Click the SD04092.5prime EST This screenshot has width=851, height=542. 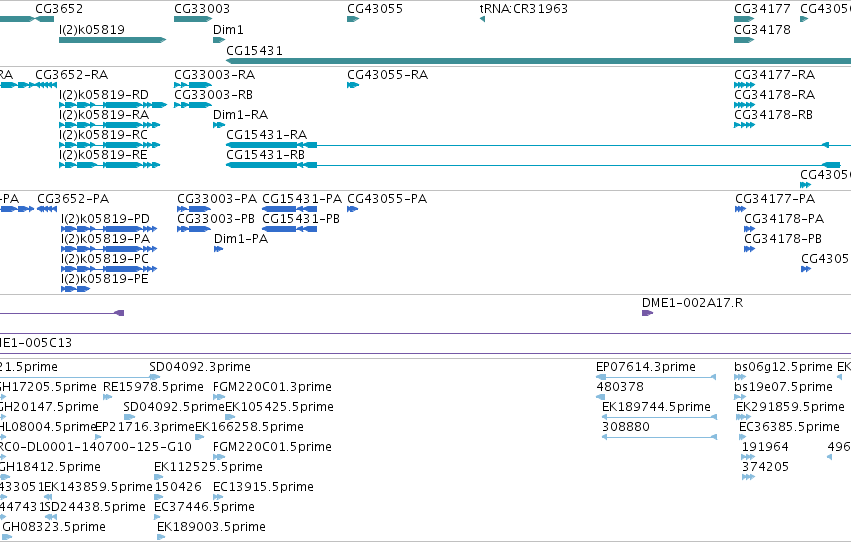(129, 417)
